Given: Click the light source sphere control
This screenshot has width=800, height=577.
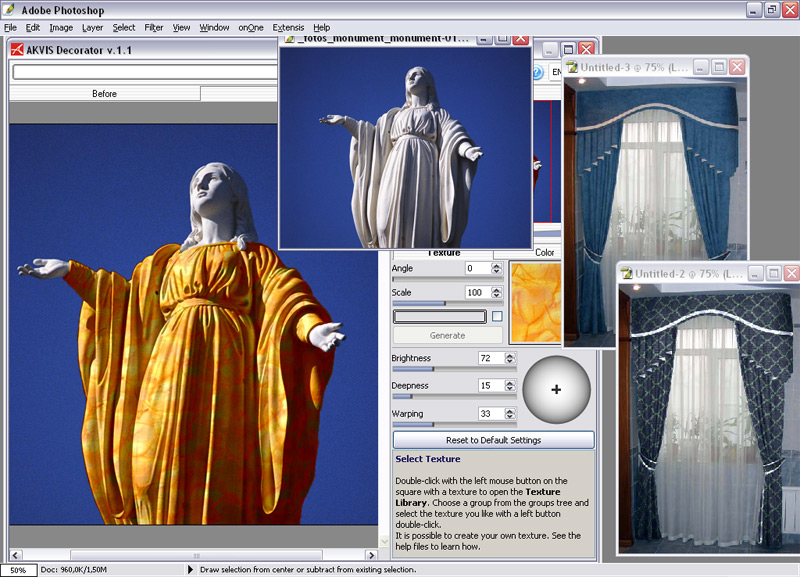Looking at the screenshot, I should [556, 390].
